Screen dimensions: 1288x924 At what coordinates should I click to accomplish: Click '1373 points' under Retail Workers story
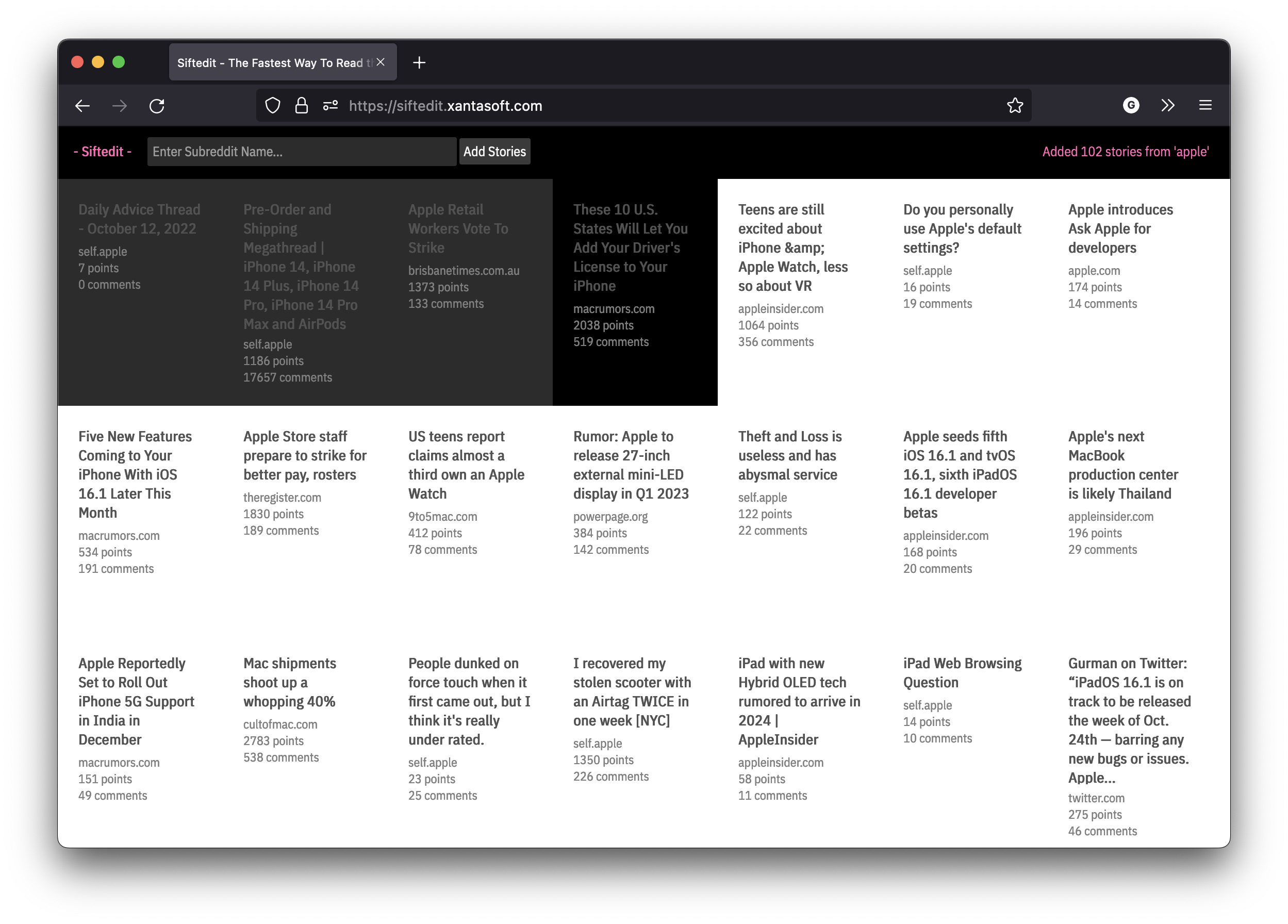pos(438,287)
